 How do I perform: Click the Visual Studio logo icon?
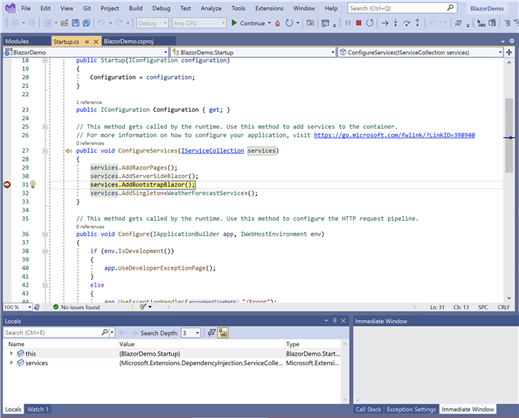11,8
